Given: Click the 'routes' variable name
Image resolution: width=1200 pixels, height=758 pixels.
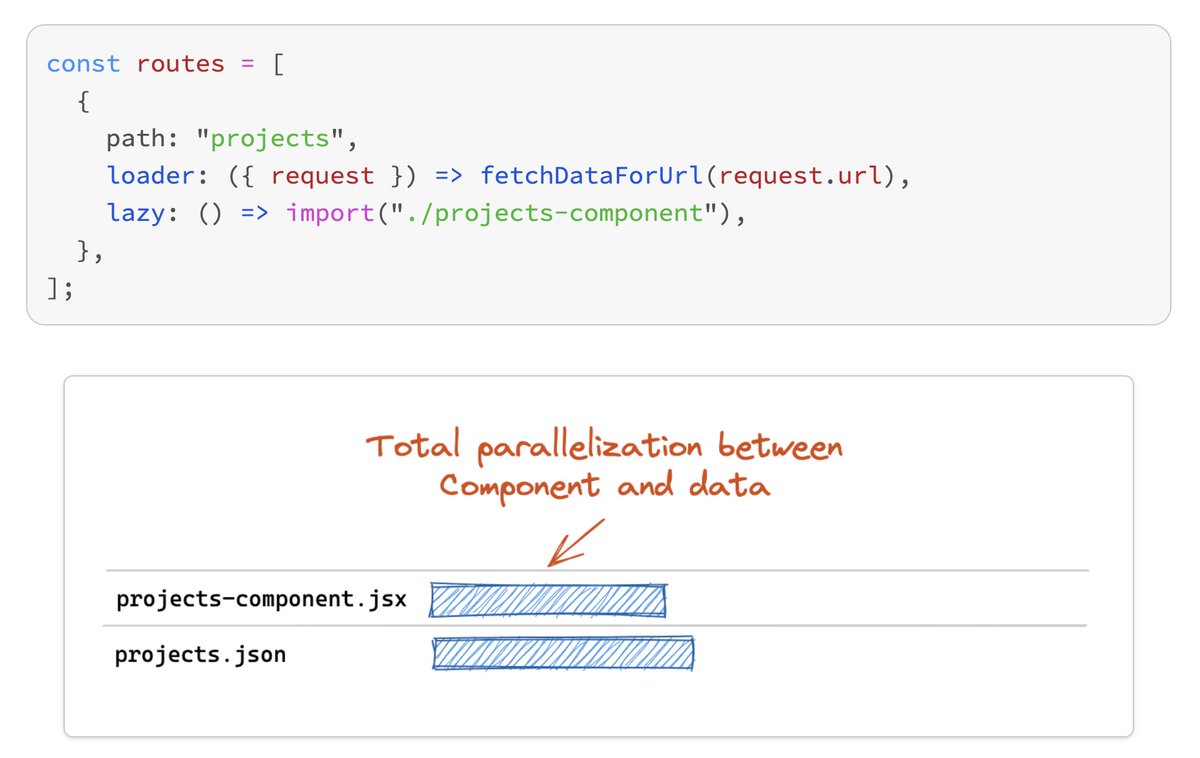Looking at the screenshot, I should click(181, 64).
